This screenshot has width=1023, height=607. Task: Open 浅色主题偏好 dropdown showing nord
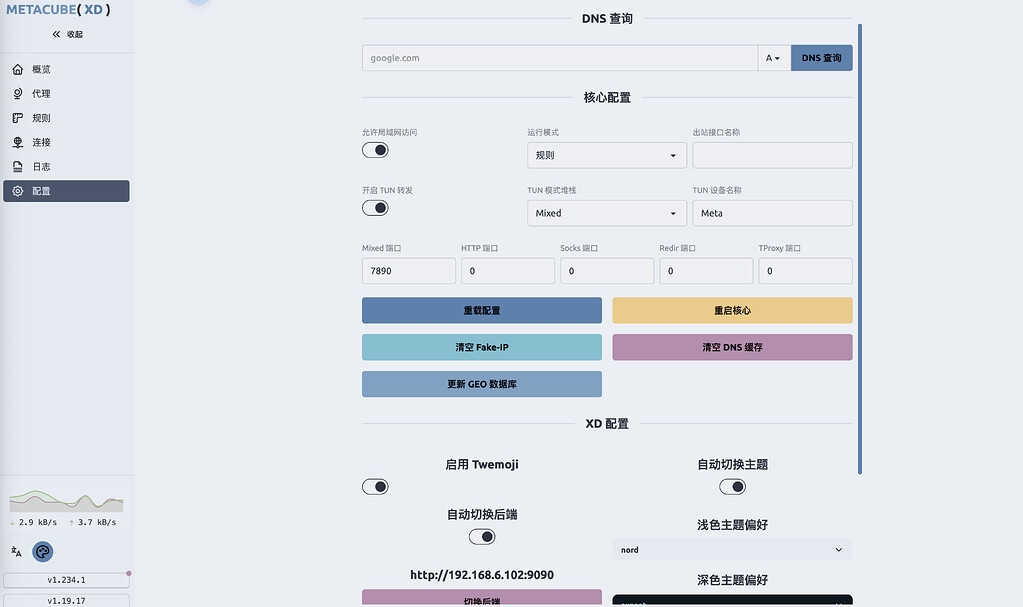(732, 550)
